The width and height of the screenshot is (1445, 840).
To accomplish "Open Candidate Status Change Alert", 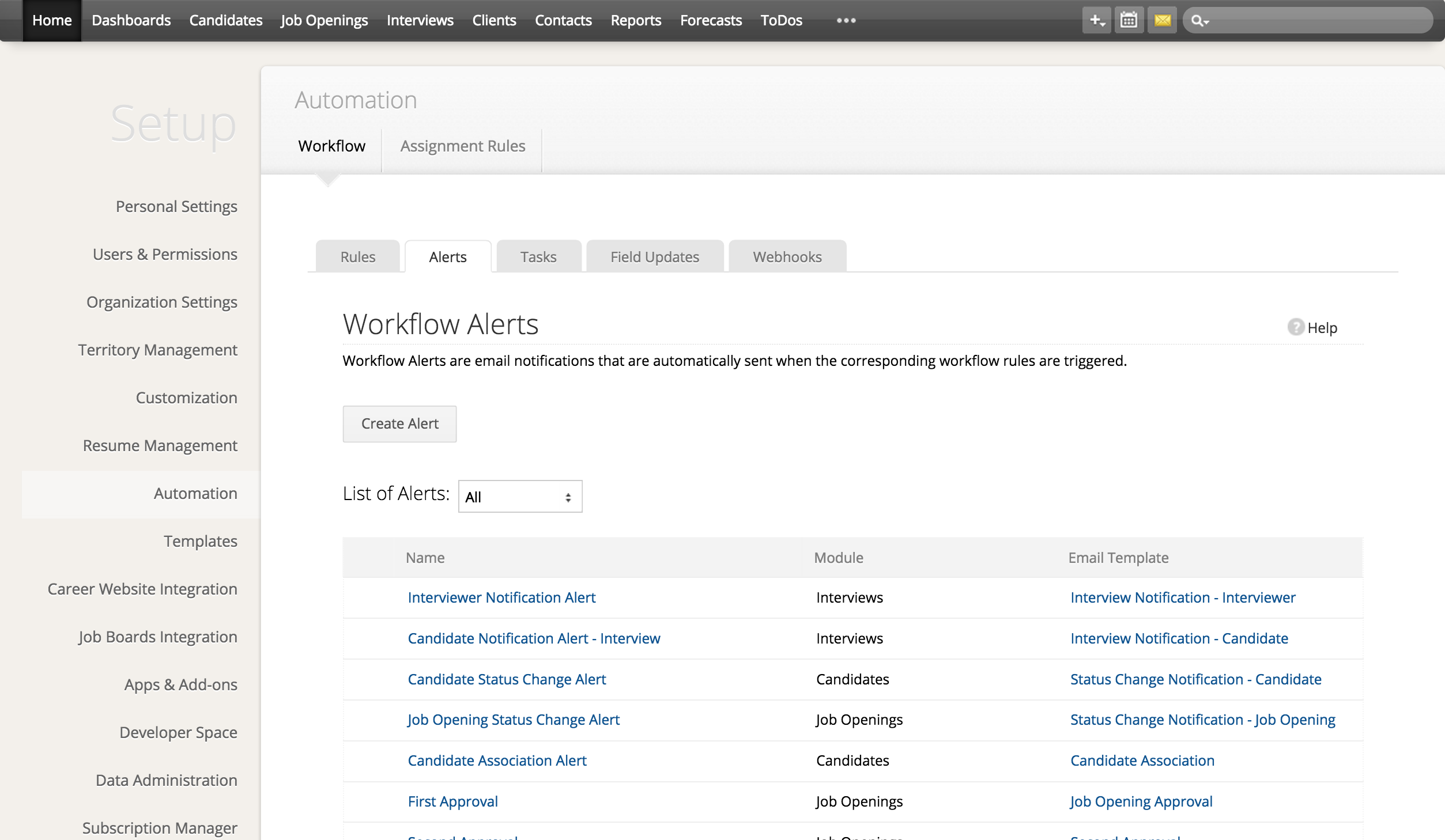I will click(x=506, y=679).
